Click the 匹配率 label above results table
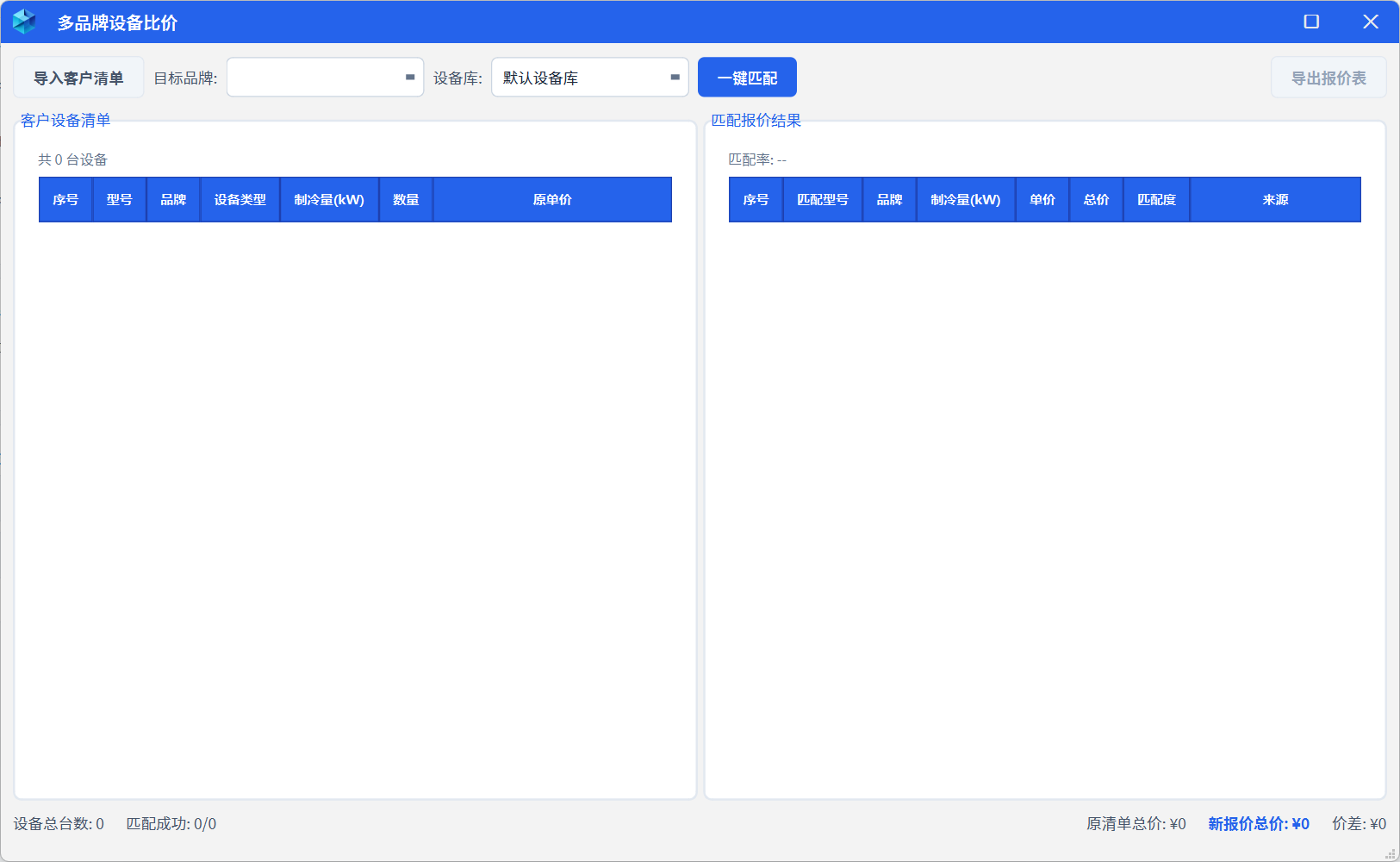Image resolution: width=1400 pixels, height=862 pixels. [x=756, y=159]
